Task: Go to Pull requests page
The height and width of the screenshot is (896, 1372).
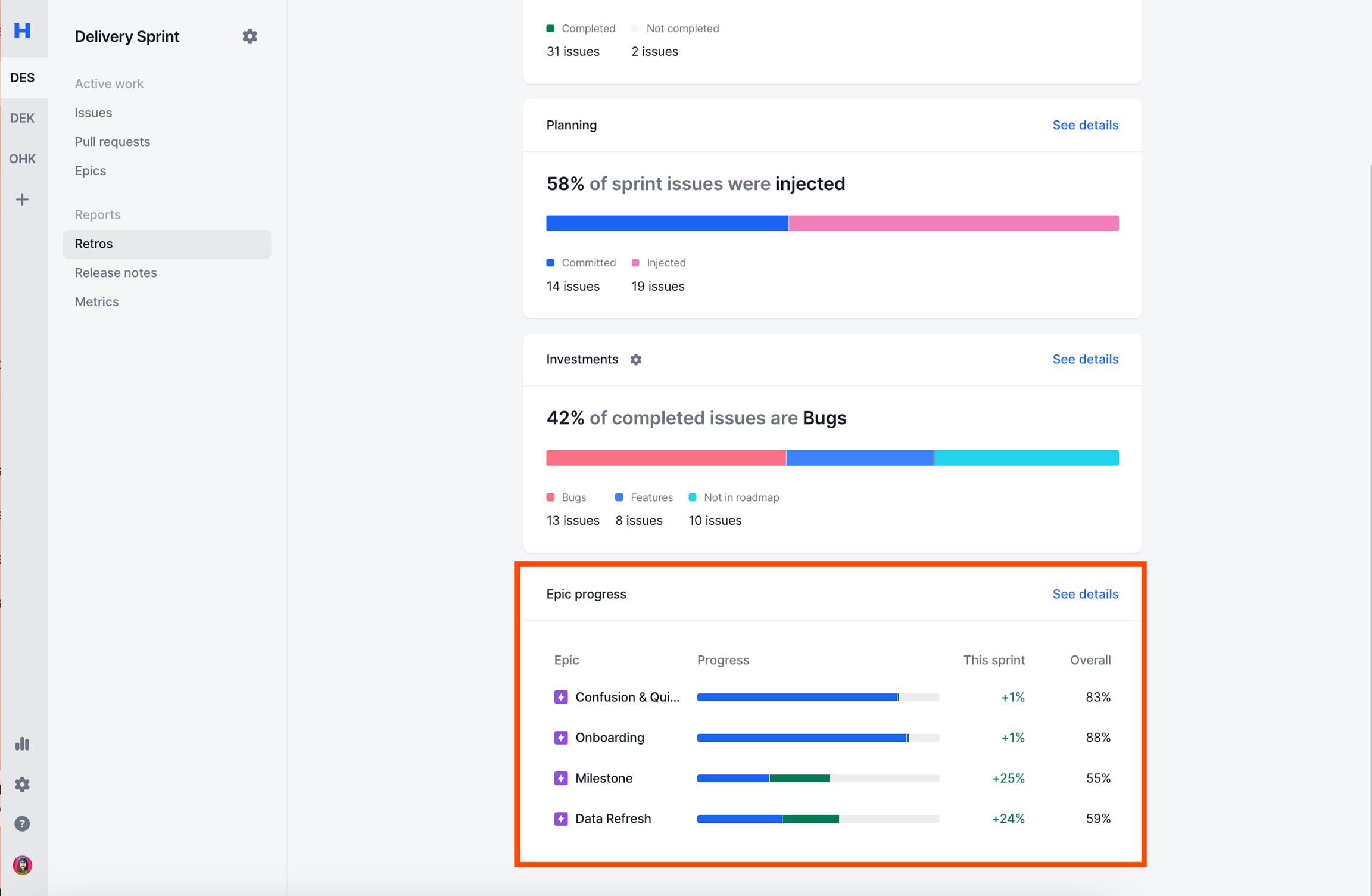Action: pyautogui.click(x=112, y=142)
